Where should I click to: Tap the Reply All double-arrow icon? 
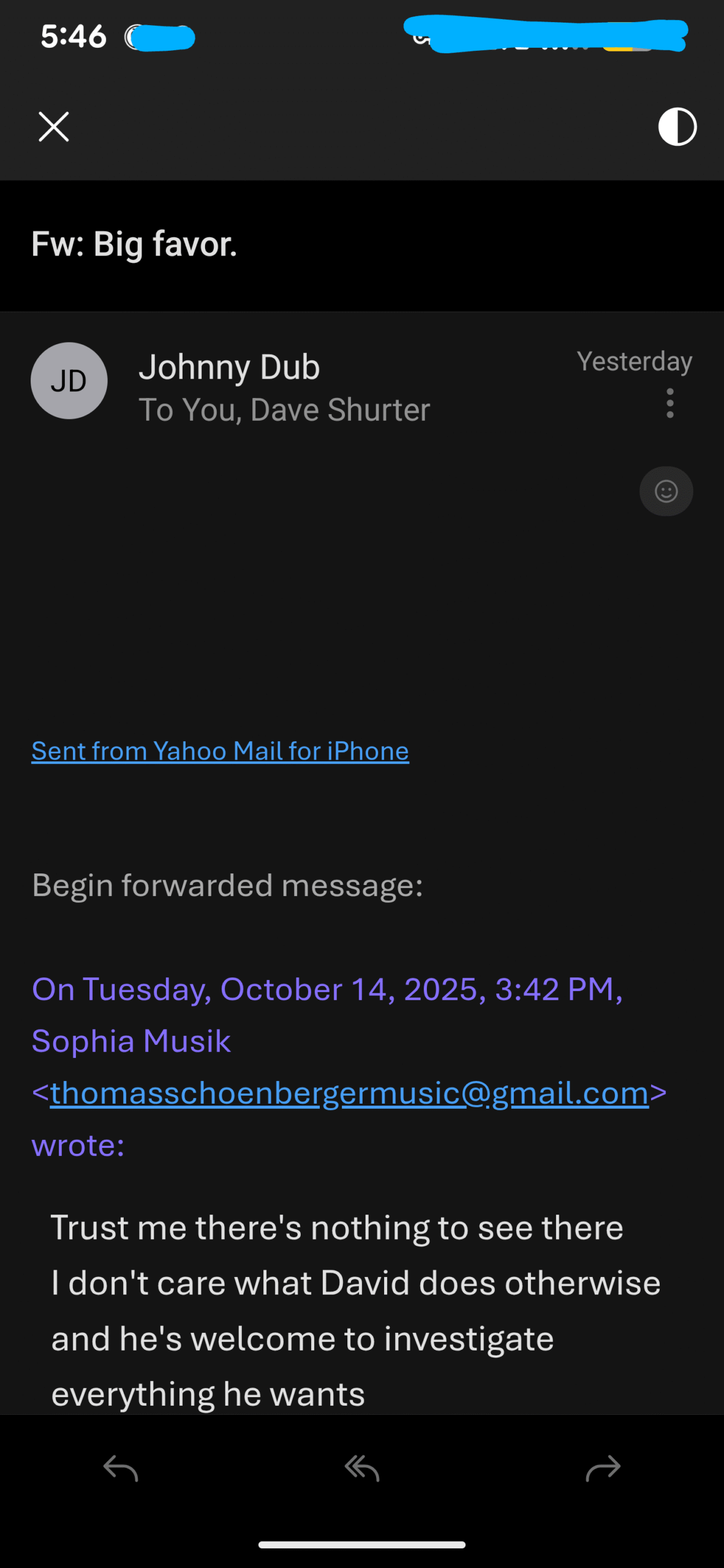click(362, 1468)
